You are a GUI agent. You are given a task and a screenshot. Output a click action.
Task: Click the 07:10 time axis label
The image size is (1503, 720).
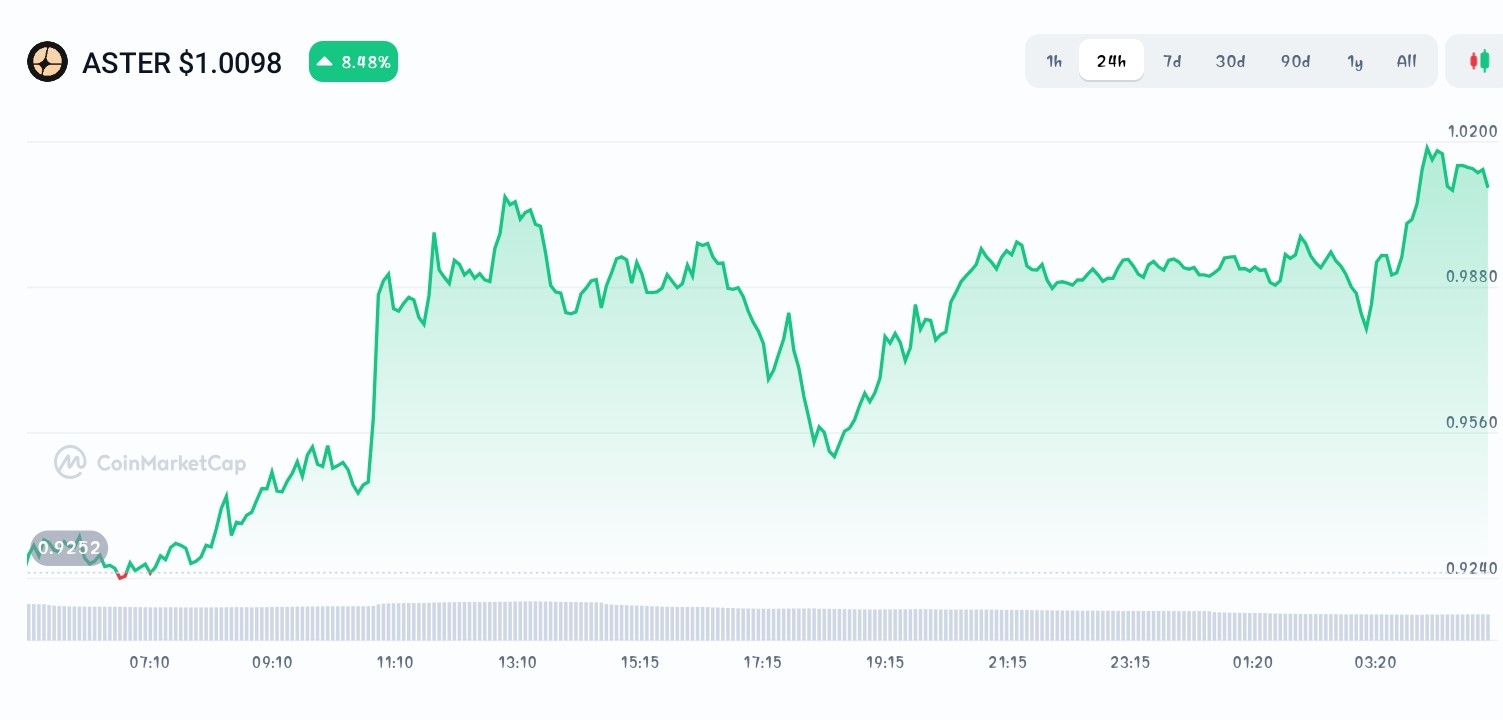tap(150, 662)
